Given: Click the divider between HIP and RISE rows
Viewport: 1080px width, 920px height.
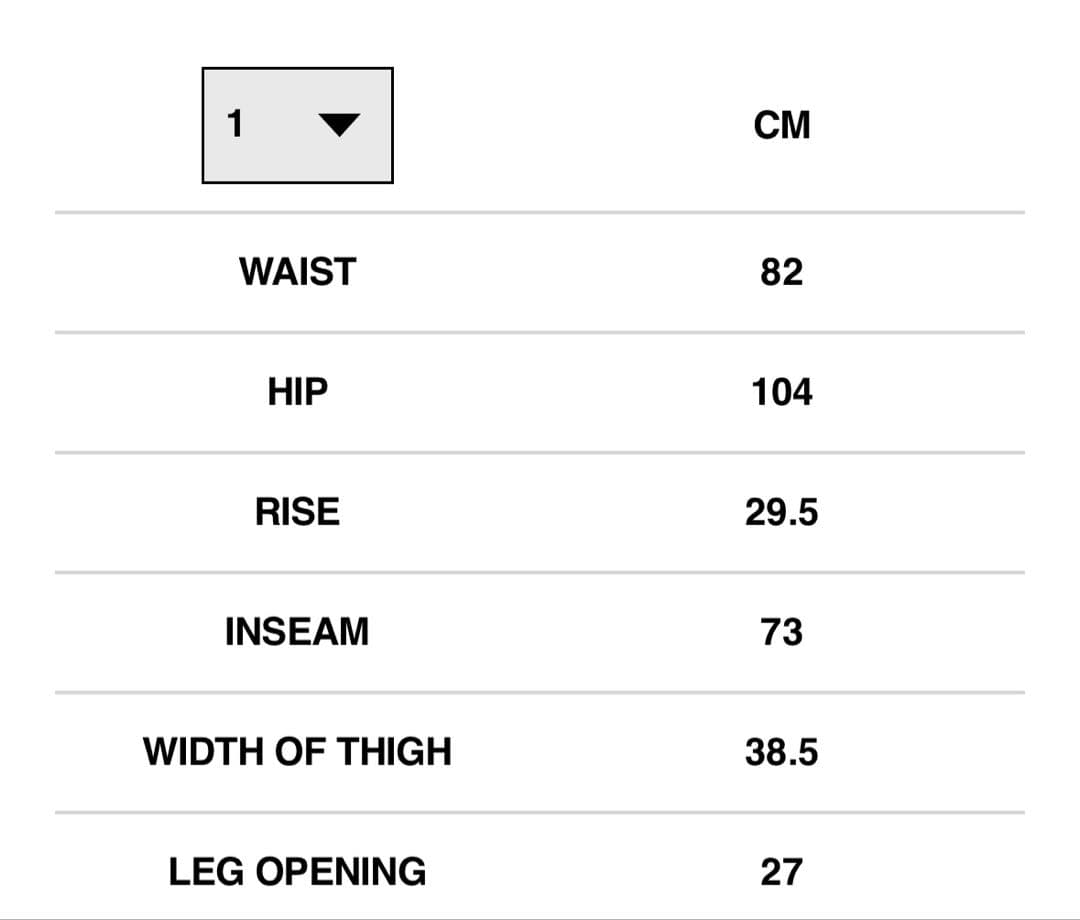Looking at the screenshot, I should click(540, 452).
